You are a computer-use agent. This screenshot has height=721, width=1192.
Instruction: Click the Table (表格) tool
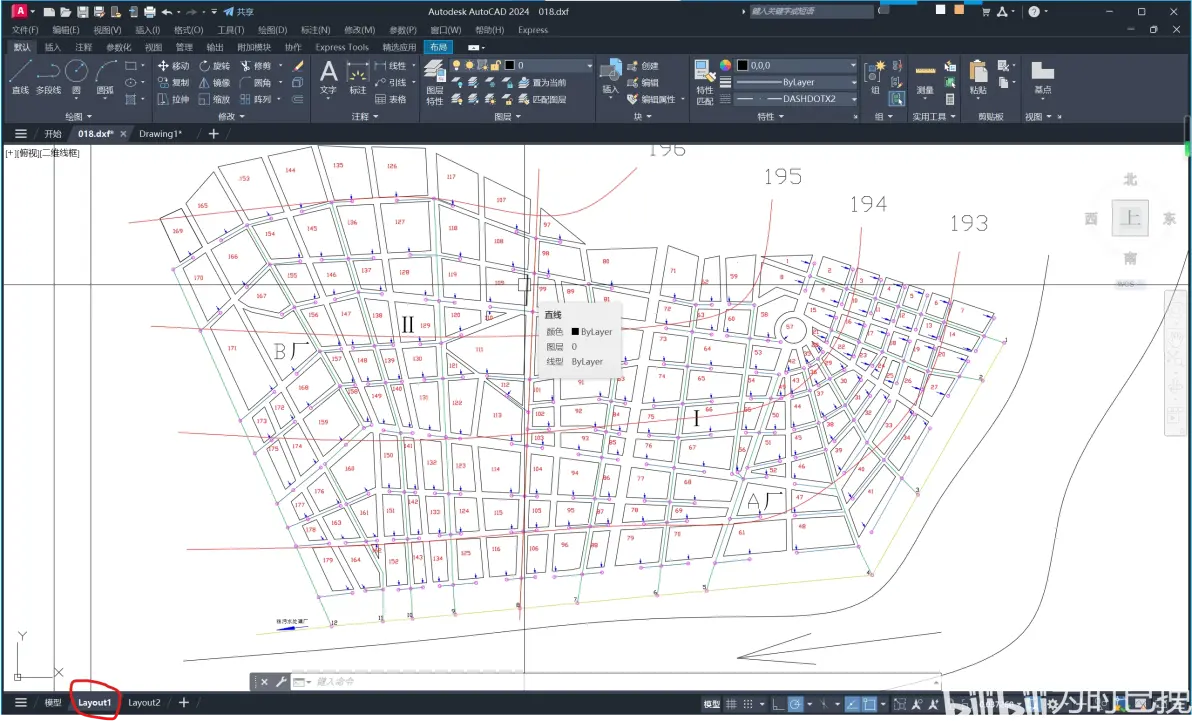tap(390, 99)
